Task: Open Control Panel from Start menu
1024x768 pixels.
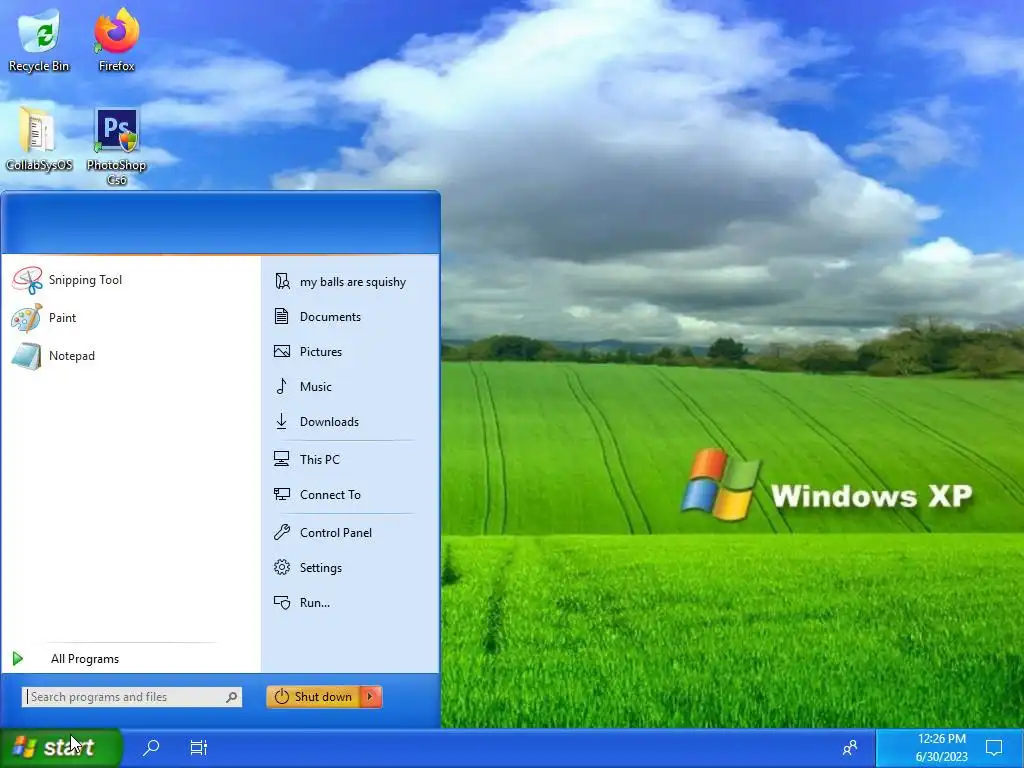Action: (350, 532)
